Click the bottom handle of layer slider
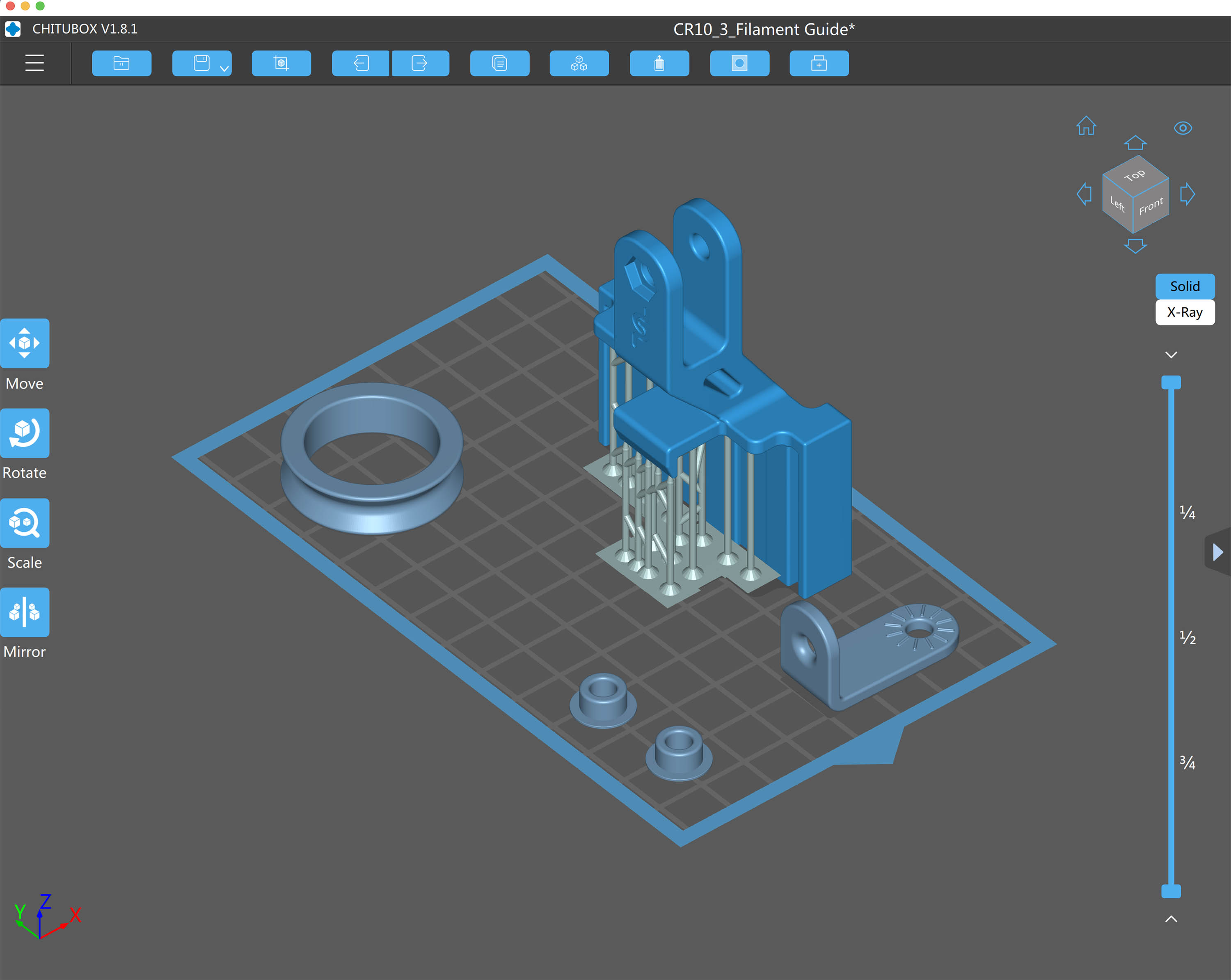This screenshot has width=1231, height=980. (x=1171, y=891)
